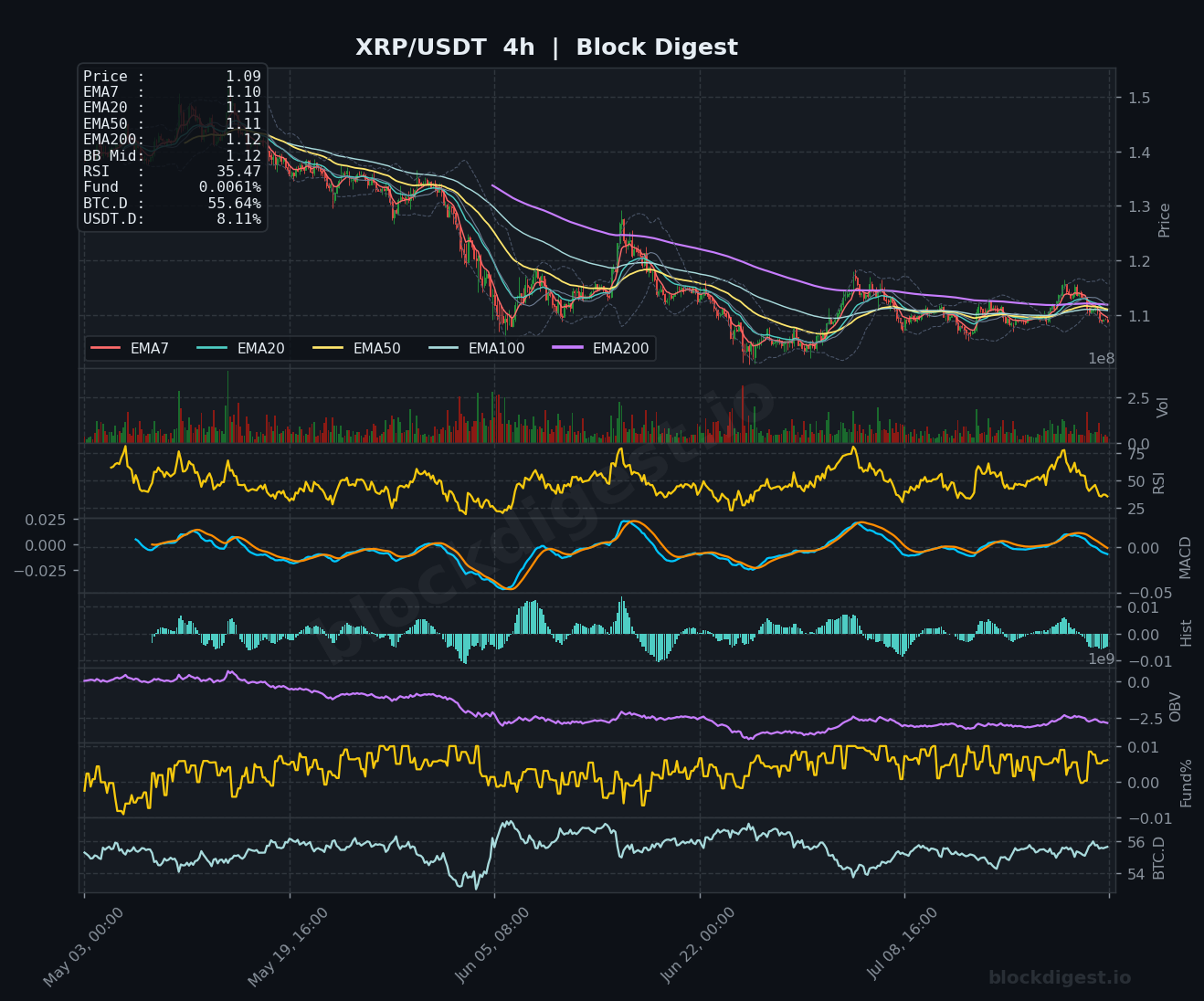Click the EMA7 legend entry
The height and width of the screenshot is (1001, 1204).
tap(130, 348)
